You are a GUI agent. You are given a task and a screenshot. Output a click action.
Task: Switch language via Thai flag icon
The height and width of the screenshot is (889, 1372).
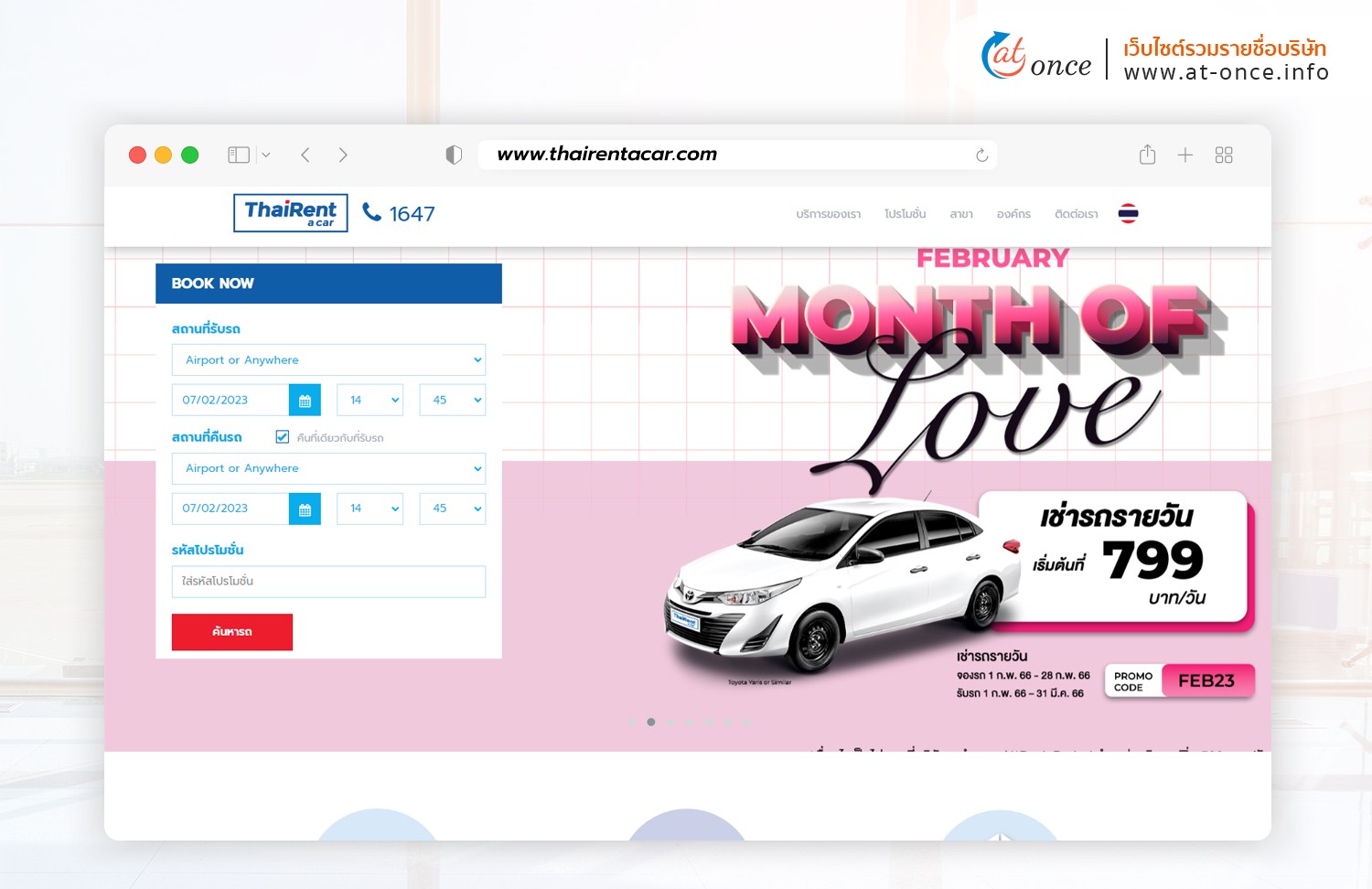tap(1129, 214)
